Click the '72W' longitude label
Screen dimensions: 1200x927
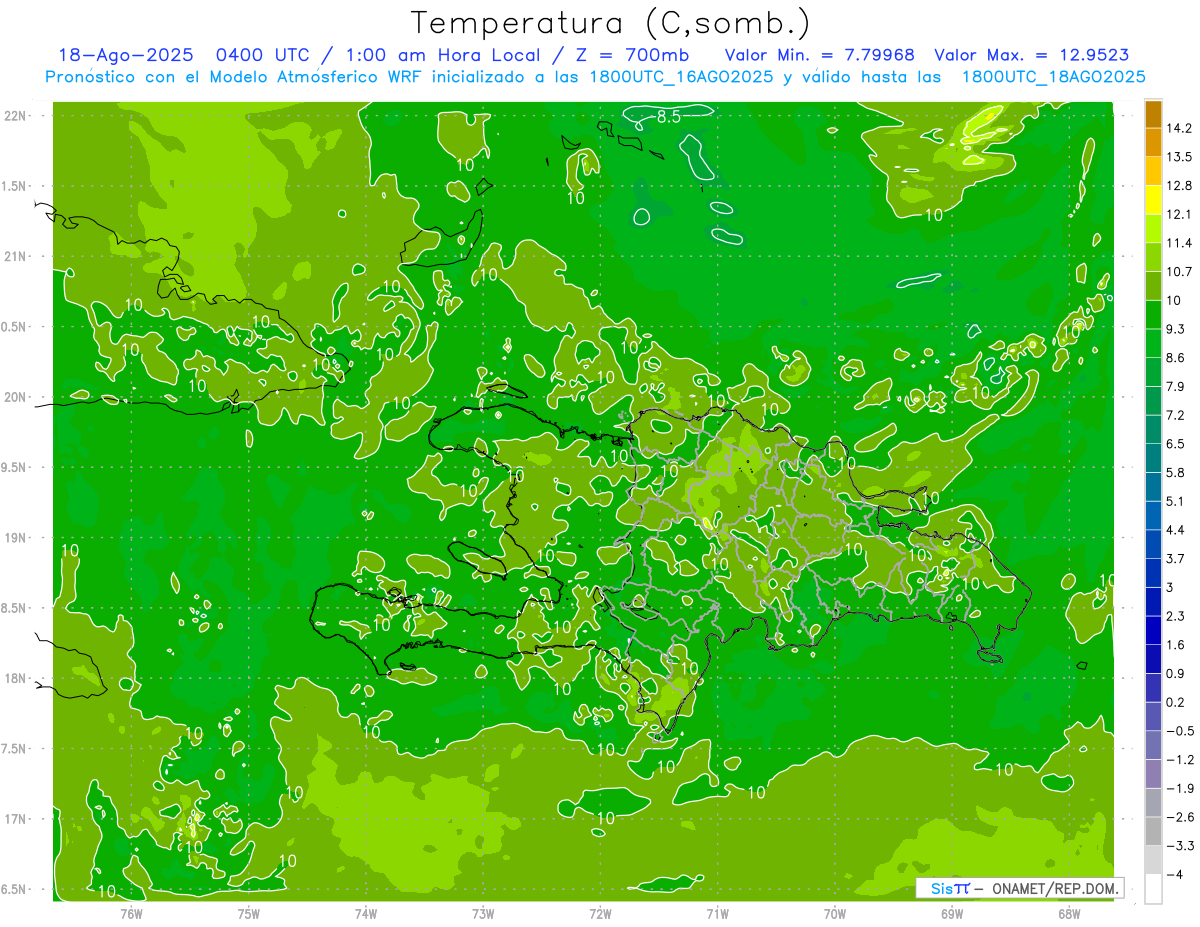tap(600, 913)
